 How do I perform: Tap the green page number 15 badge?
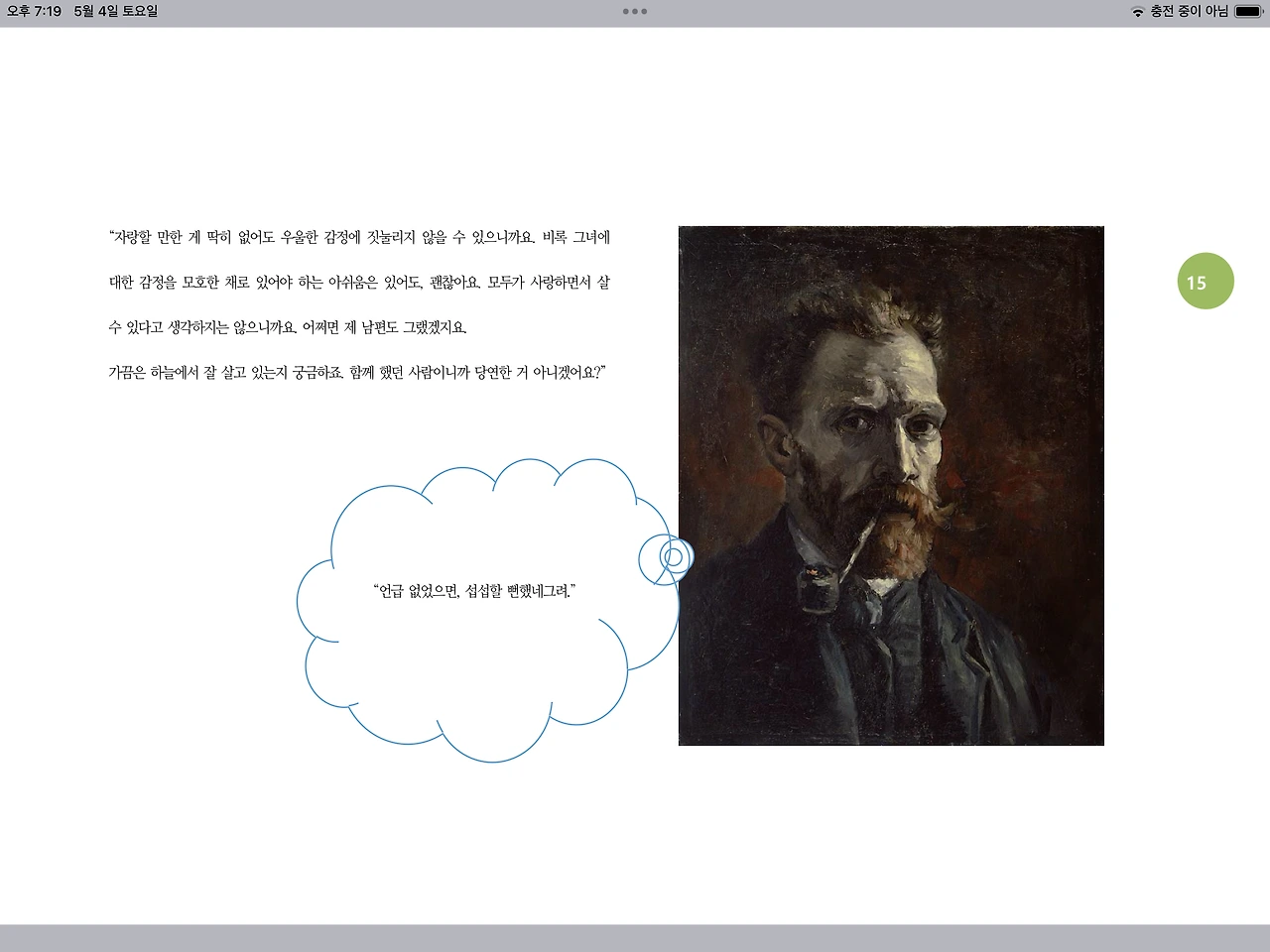1206,282
